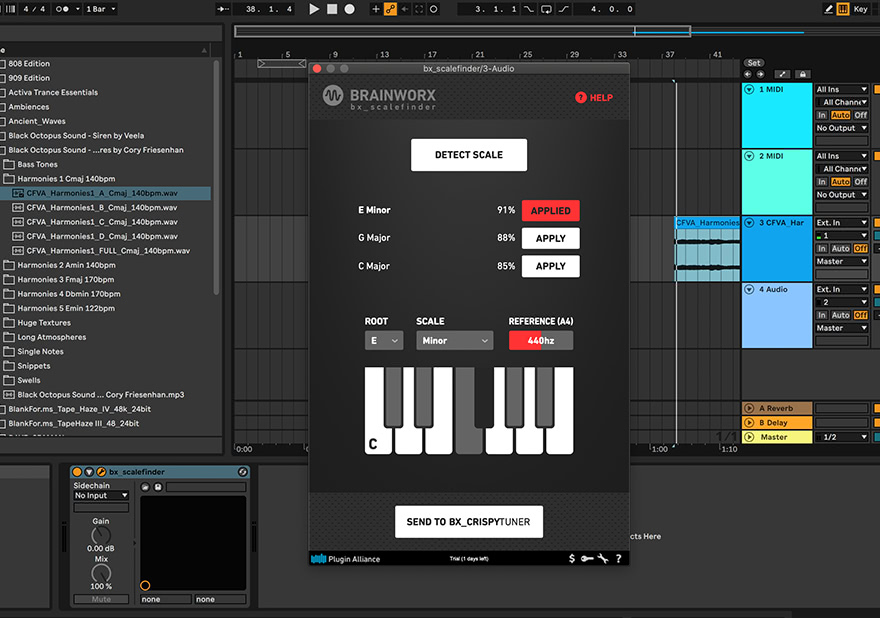Image resolution: width=880 pixels, height=618 pixels.
Task: Toggle the computer MIDI keyboard icon
Action: [843, 9]
